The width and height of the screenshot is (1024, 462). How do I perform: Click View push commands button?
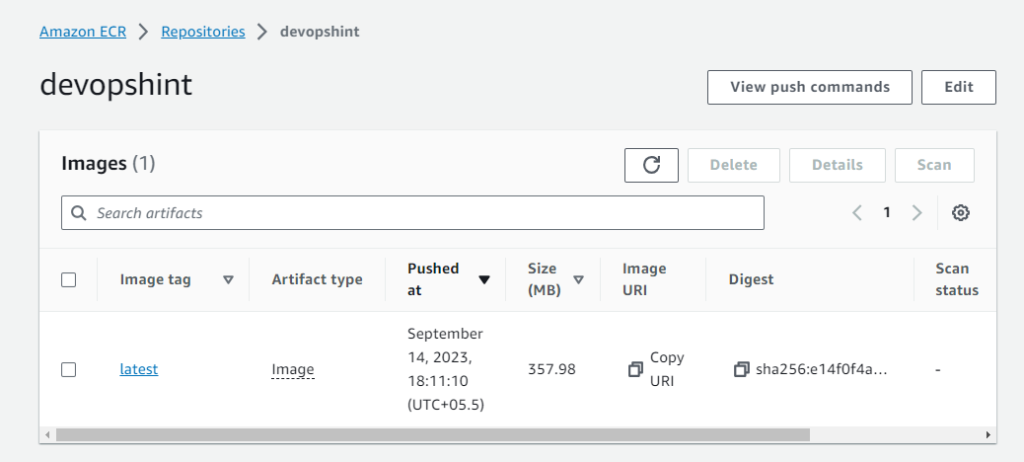(x=810, y=88)
